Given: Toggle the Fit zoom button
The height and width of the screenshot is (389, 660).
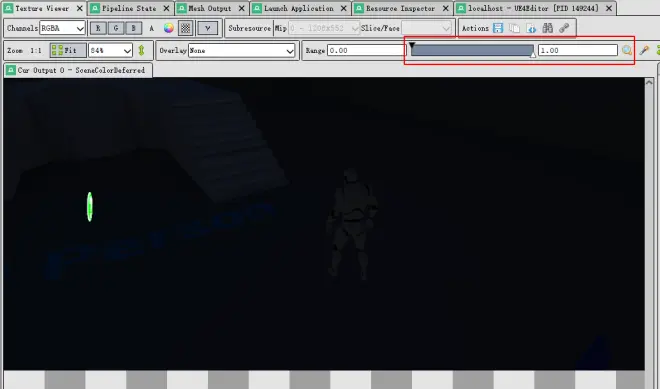Looking at the screenshot, I should click(x=68, y=51).
